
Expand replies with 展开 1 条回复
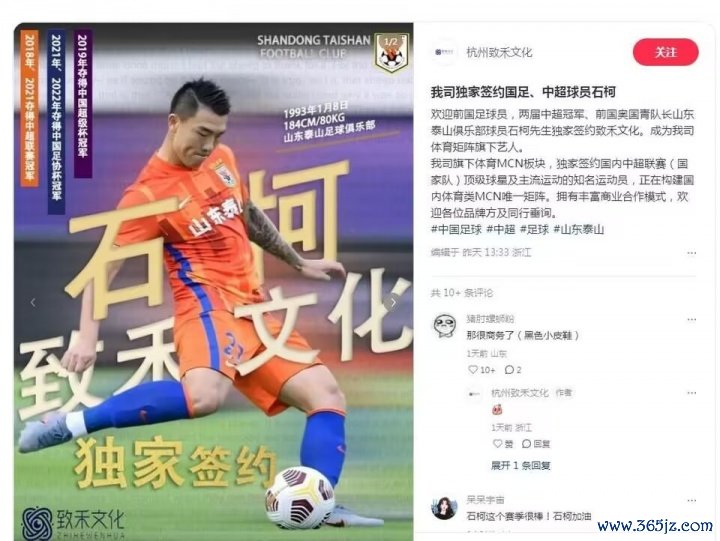click(x=520, y=465)
